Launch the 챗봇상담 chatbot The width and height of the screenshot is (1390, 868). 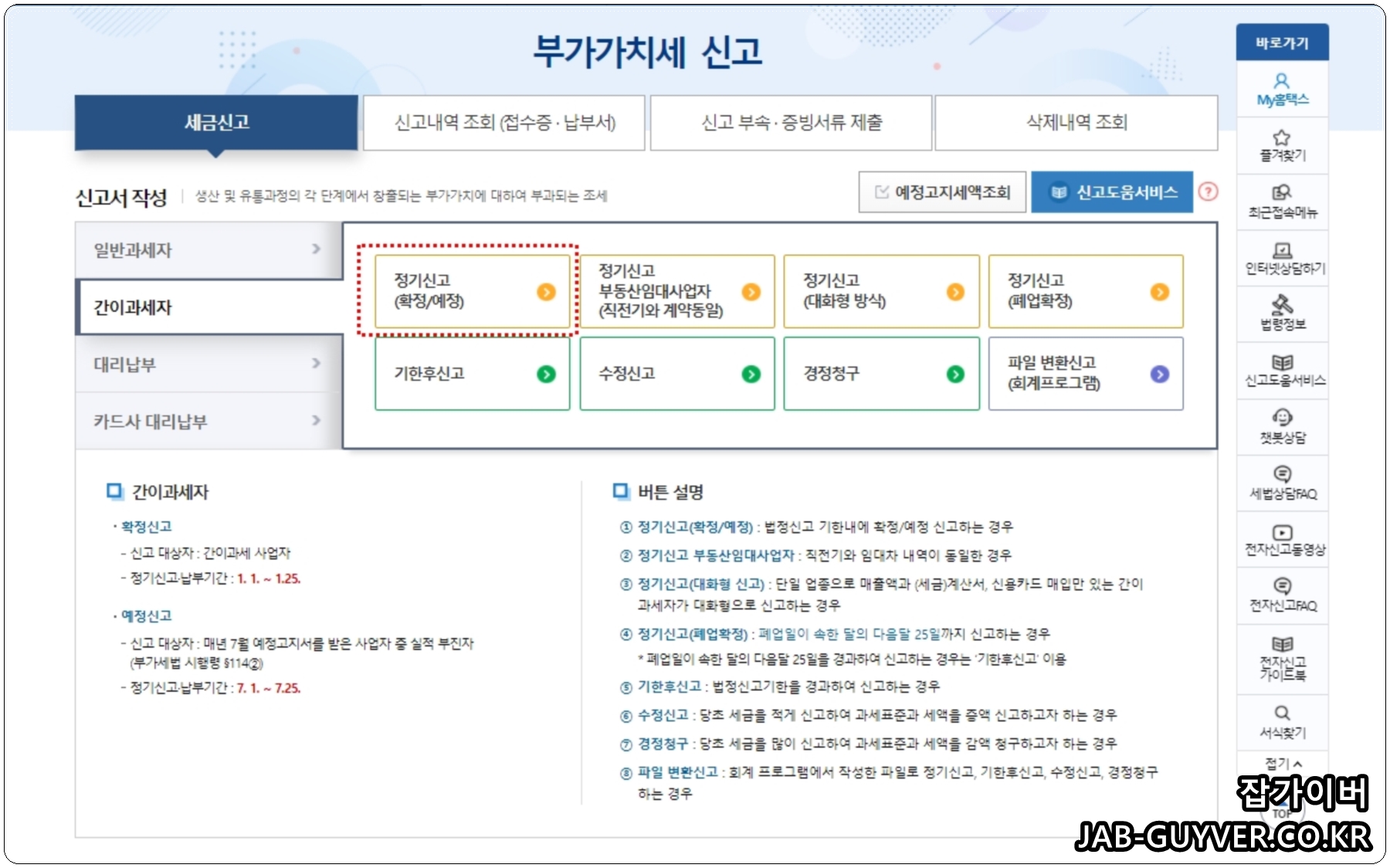(x=1282, y=426)
